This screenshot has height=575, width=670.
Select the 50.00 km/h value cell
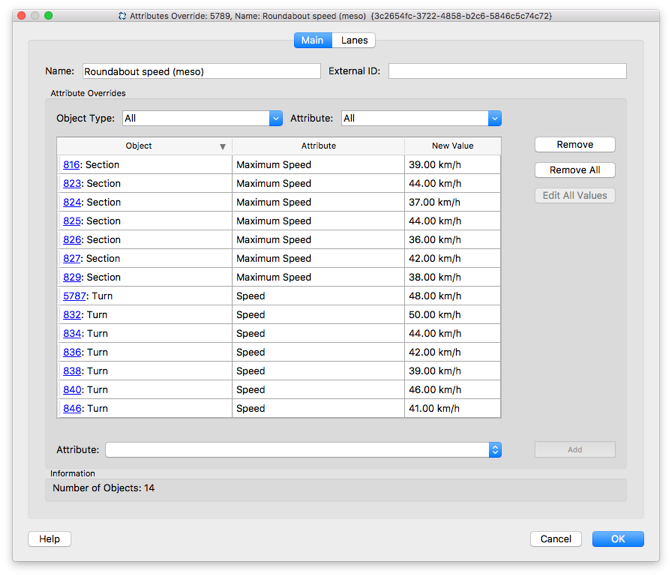point(452,315)
